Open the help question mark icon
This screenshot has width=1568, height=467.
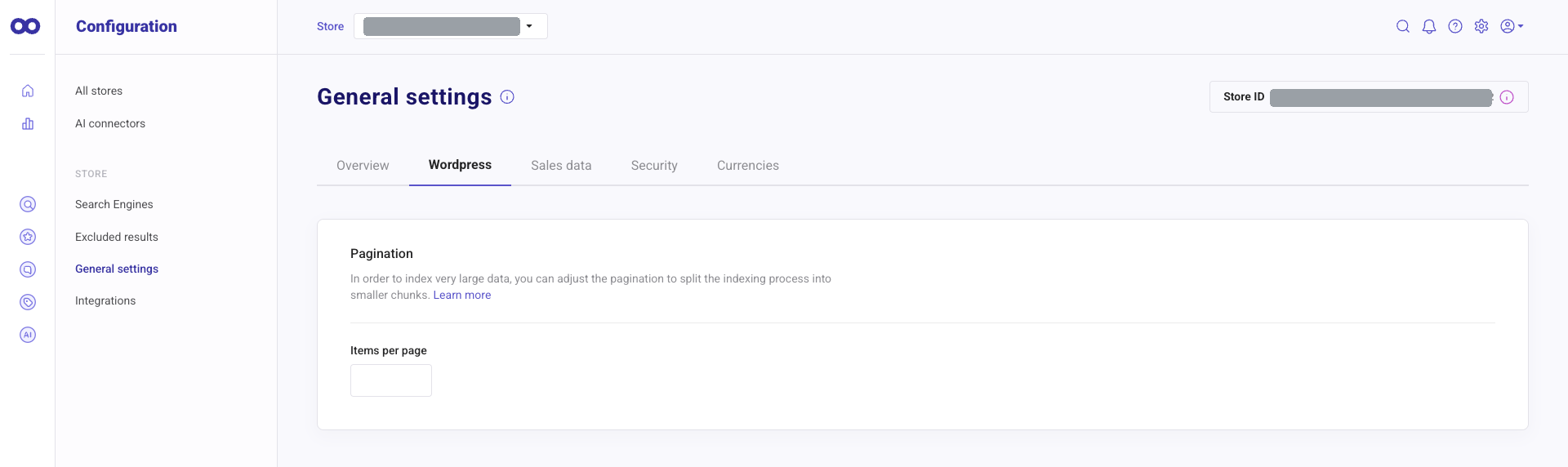tap(1455, 26)
